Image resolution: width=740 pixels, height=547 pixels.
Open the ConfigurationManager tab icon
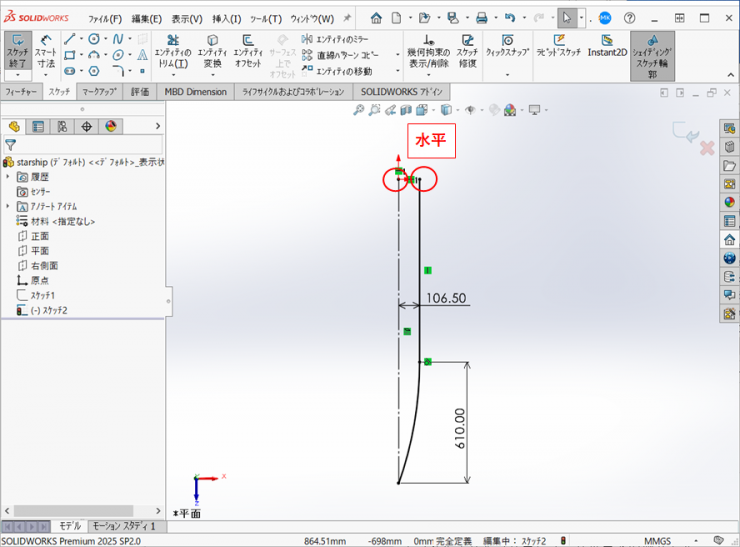pos(62,127)
